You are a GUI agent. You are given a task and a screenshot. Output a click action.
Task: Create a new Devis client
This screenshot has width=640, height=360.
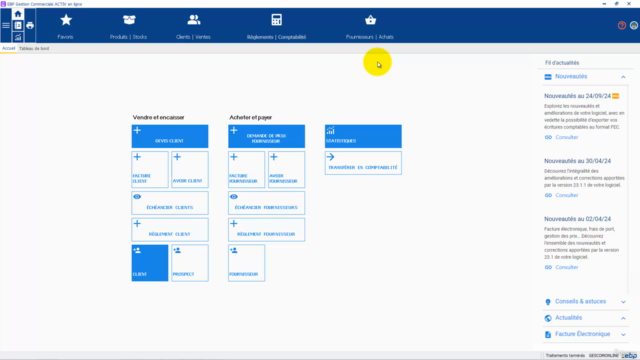(170, 136)
